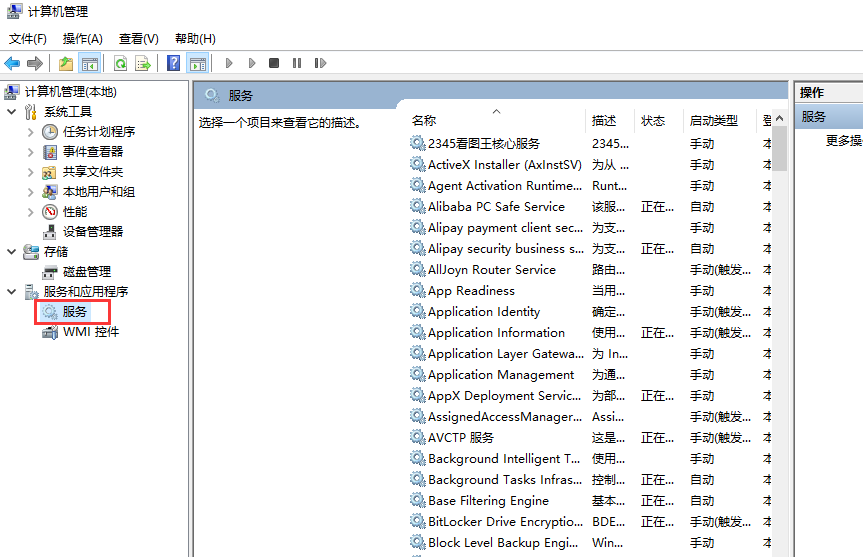Open Help via blue question mark icon
This screenshot has width=863, height=557.
174,64
